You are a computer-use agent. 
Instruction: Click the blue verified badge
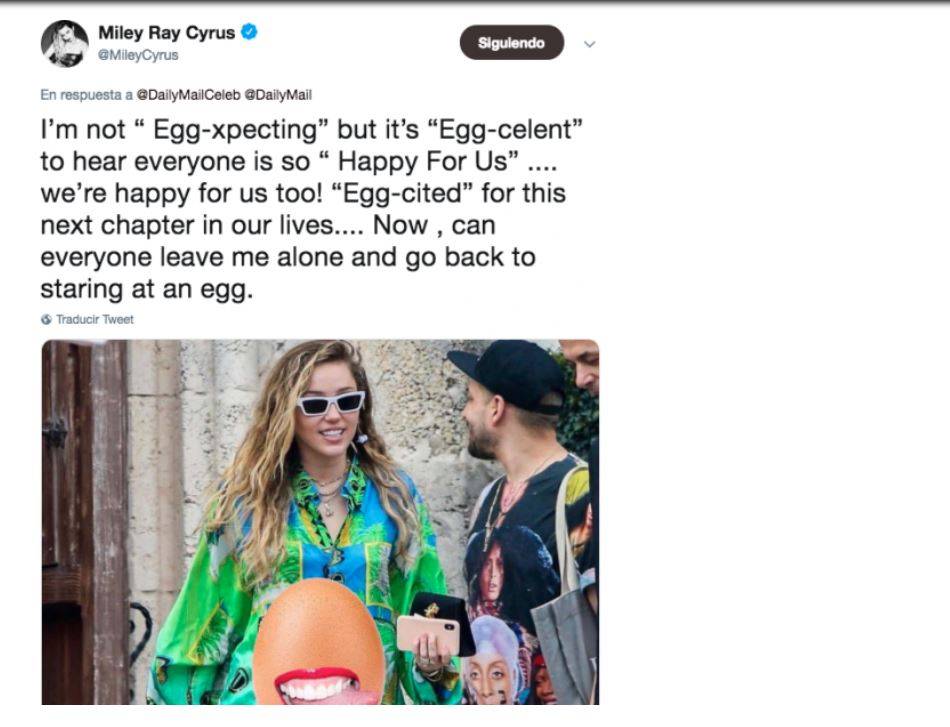(x=250, y=32)
